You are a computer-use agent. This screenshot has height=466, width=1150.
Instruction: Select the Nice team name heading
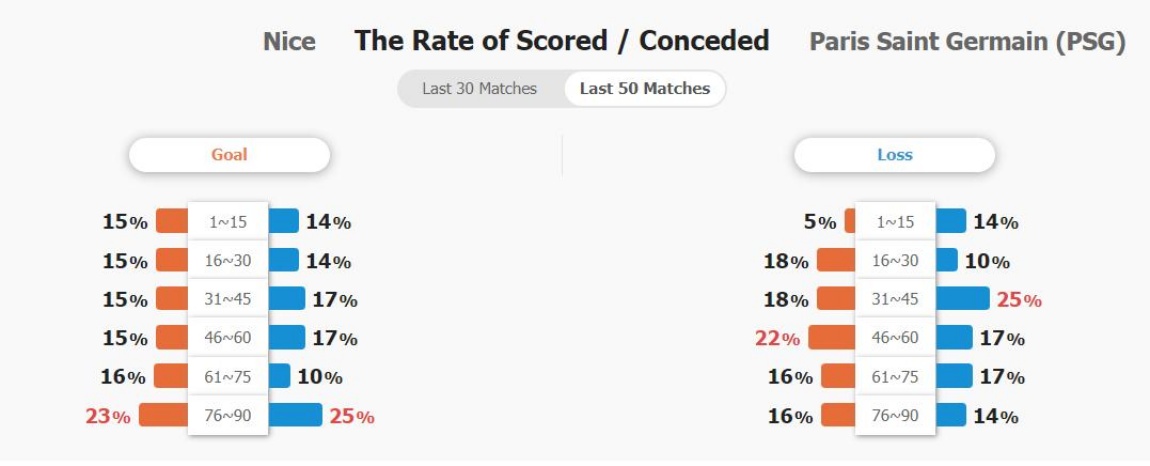click(x=290, y=41)
